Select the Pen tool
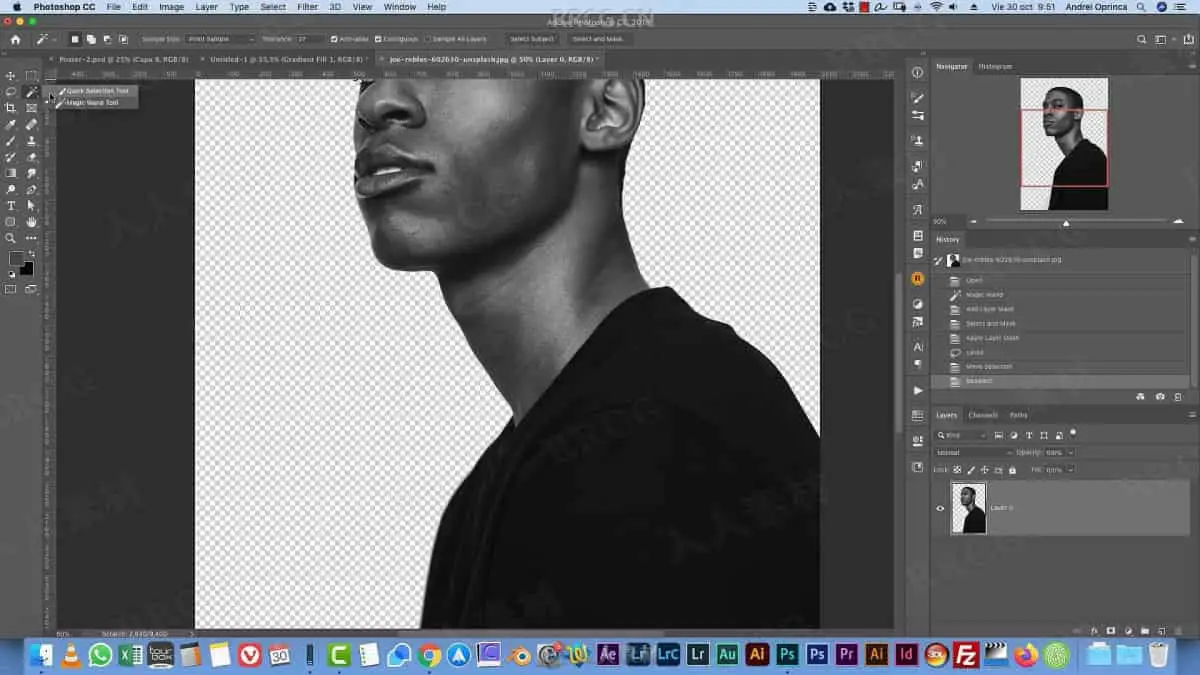 coord(32,189)
